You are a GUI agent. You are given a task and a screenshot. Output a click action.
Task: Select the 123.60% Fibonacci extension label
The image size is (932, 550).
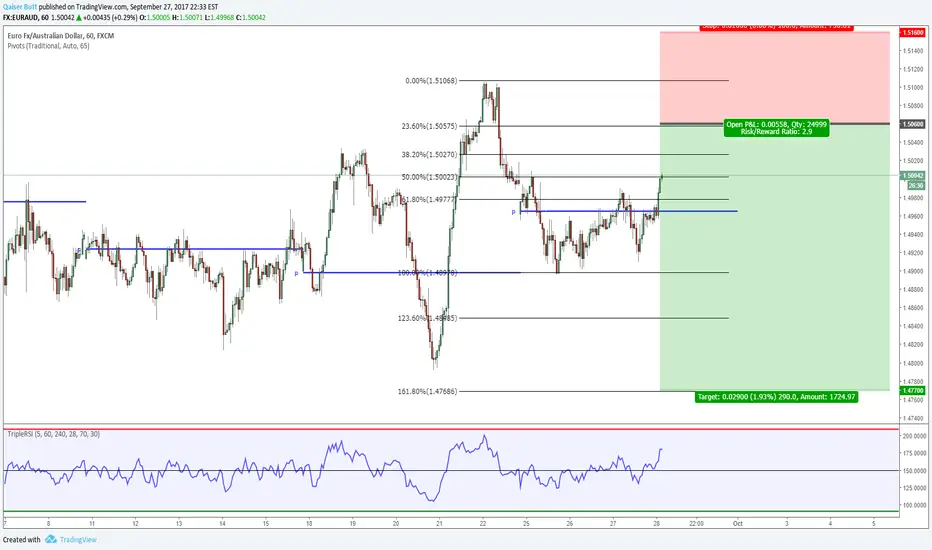(x=427, y=318)
